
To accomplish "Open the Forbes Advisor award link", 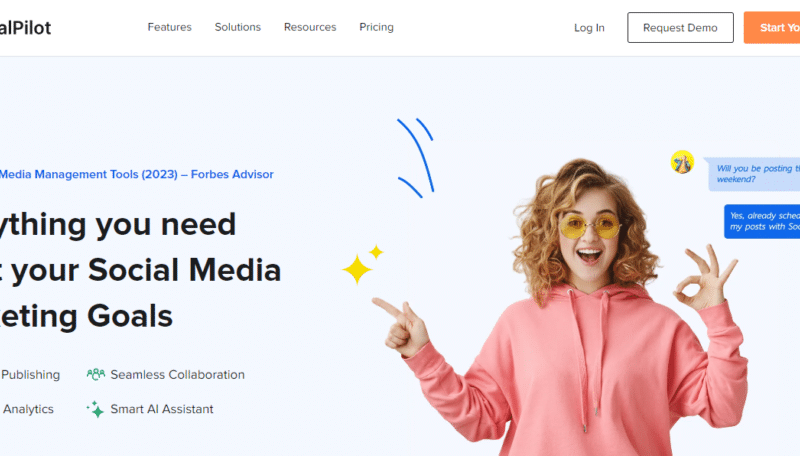I will pos(136,174).
